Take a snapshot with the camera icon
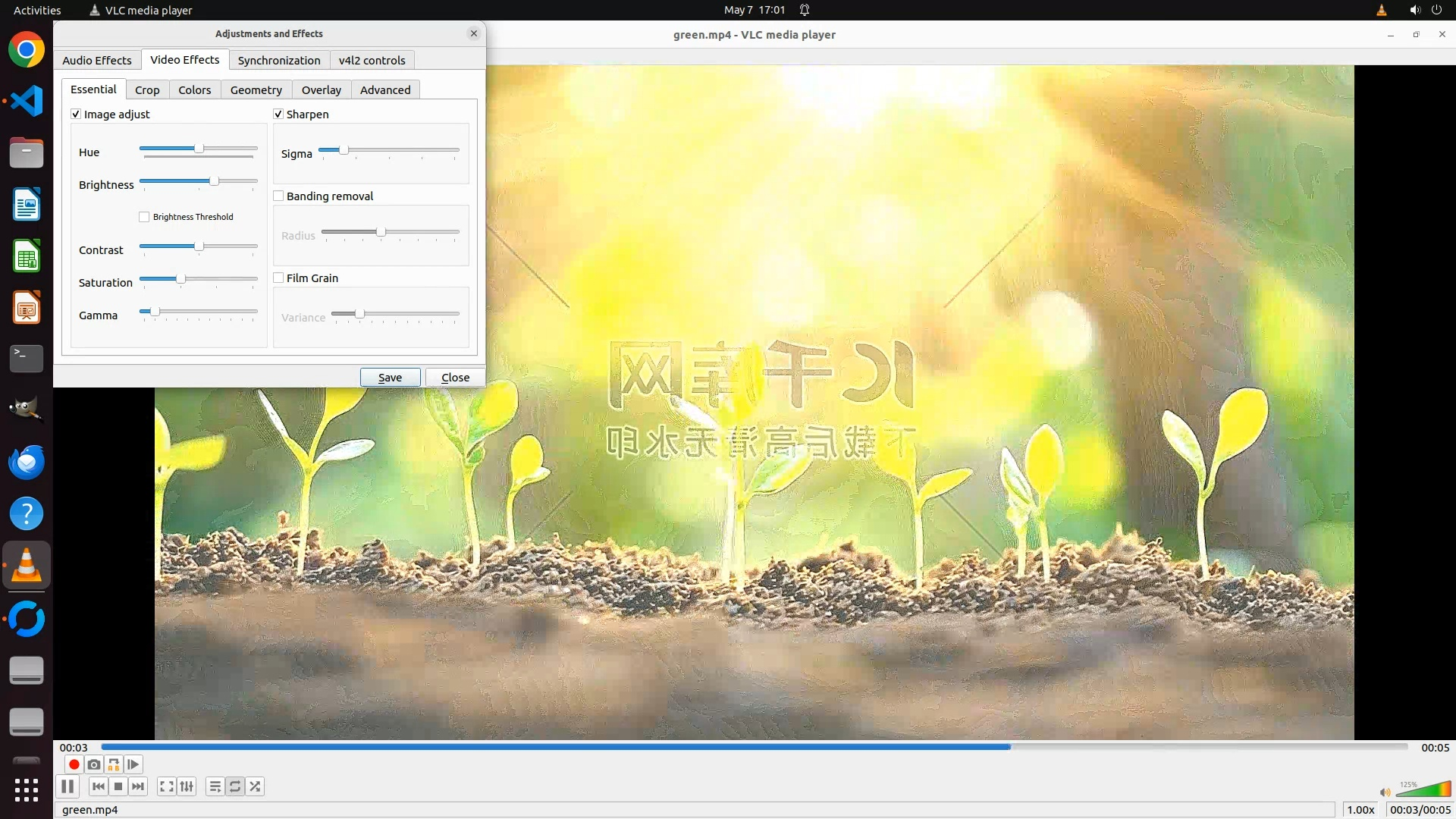The height and width of the screenshot is (819, 1456). (x=93, y=764)
